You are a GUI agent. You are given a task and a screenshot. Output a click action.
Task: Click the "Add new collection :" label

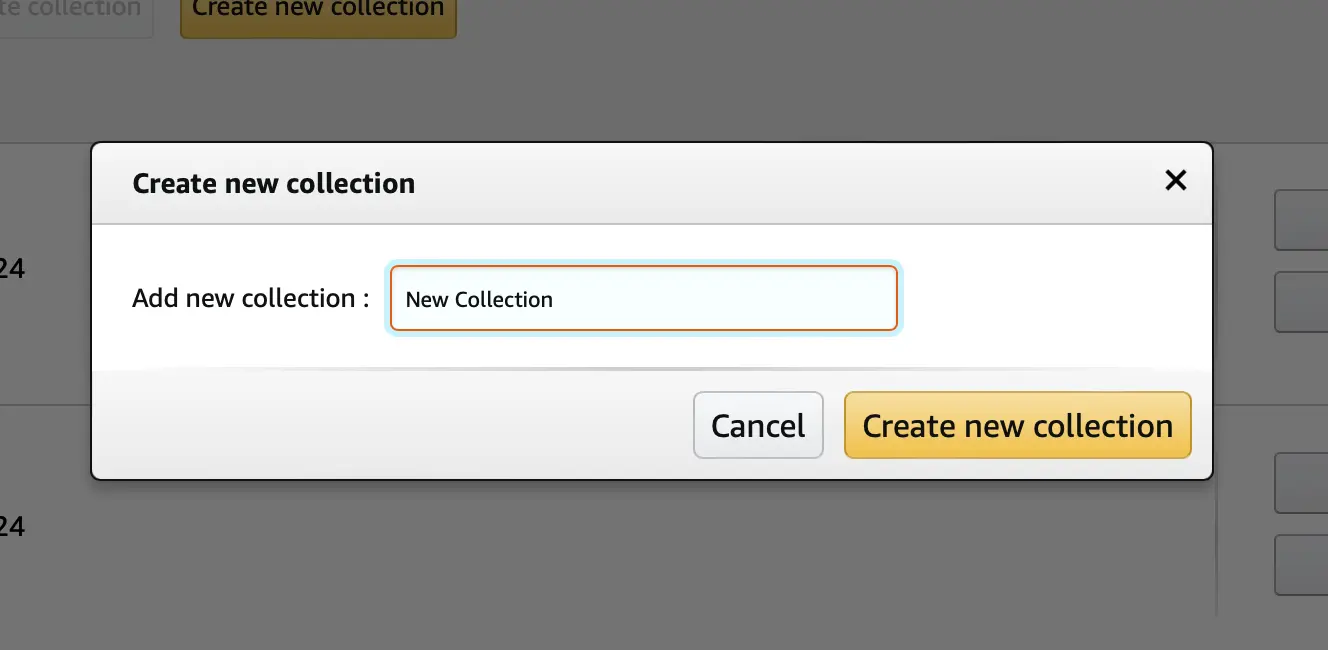[x=250, y=298]
